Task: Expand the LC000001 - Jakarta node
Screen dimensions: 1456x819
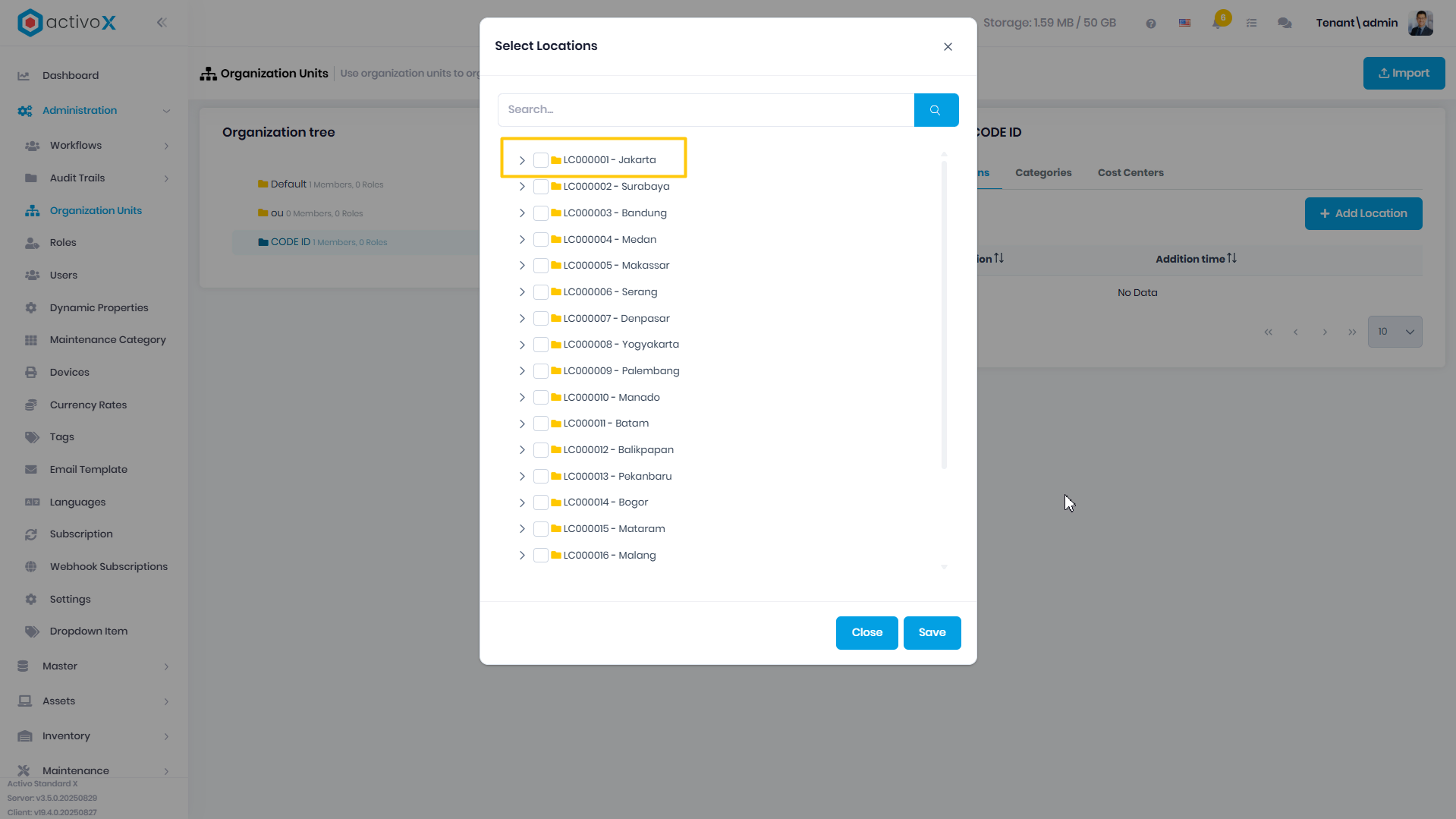Action: (x=522, y=160)
